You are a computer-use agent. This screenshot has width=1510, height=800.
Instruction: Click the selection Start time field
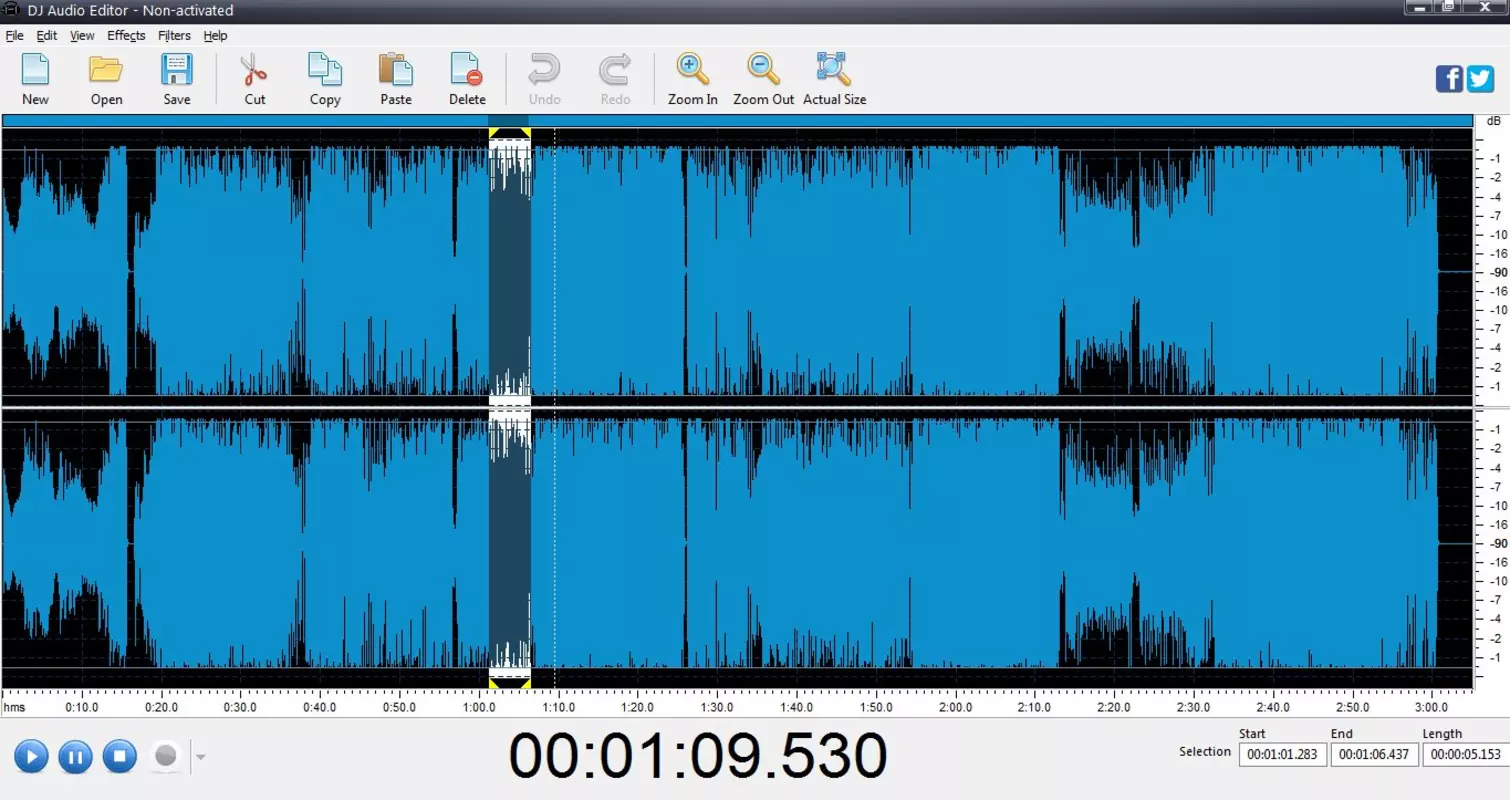pos(1283,755)
